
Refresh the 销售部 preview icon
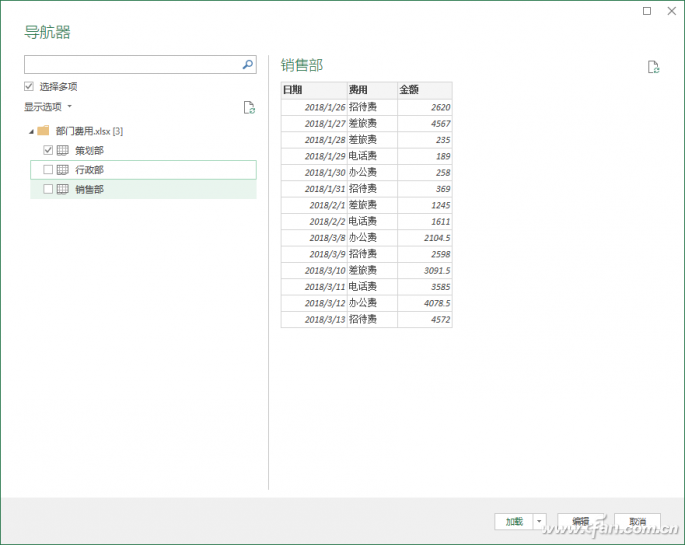(x=653, y=67)
